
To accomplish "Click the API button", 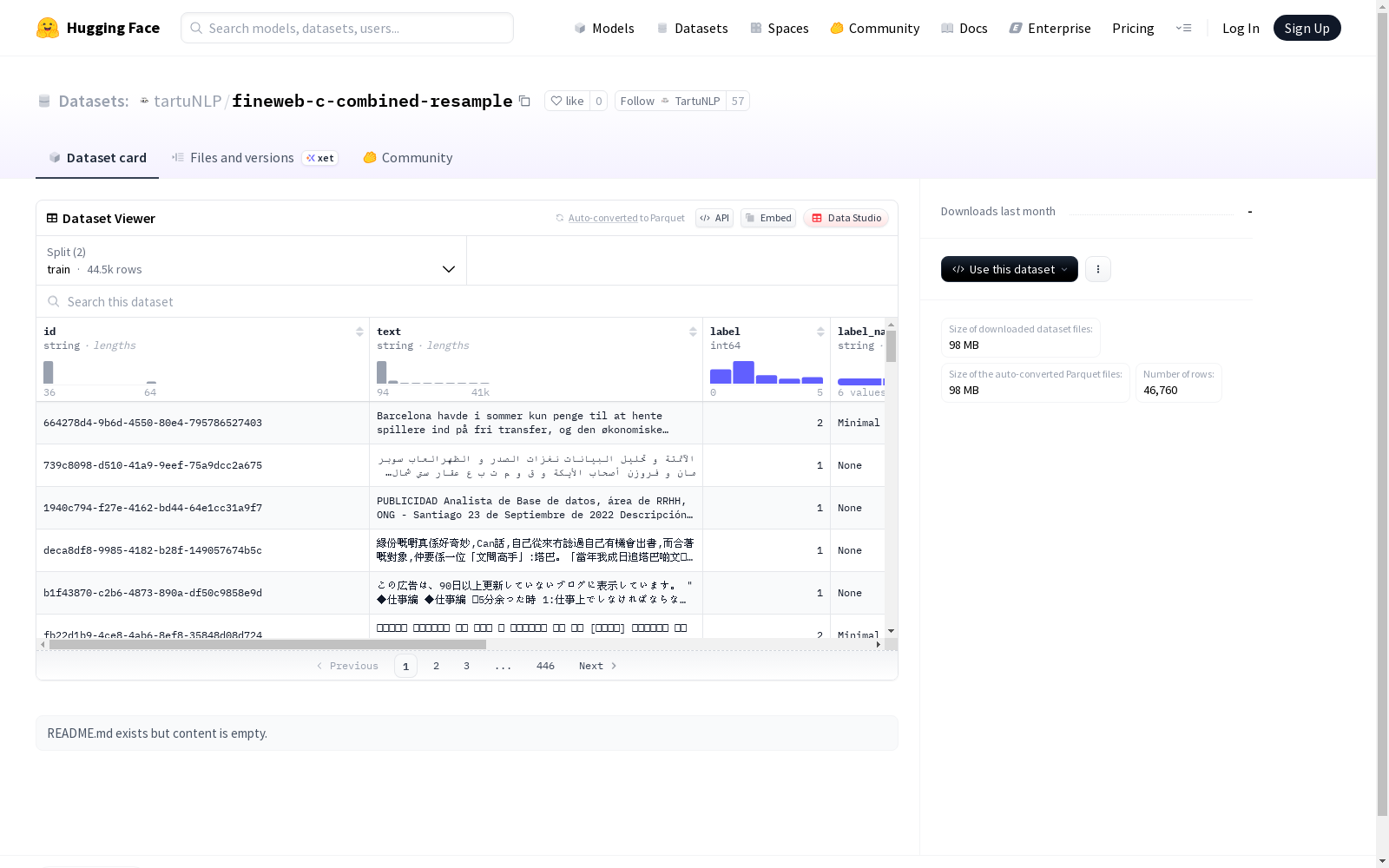I will pos(714,218).
